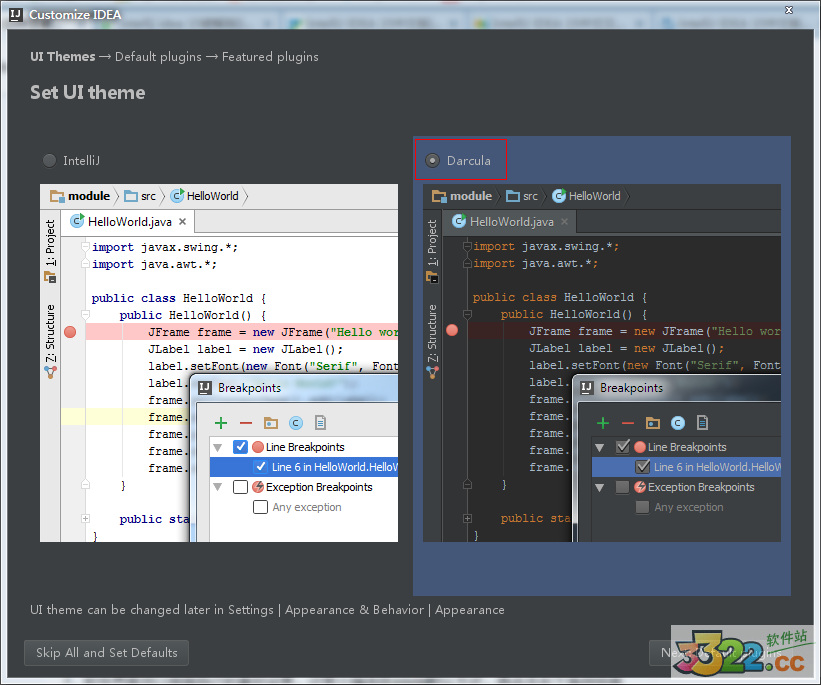Toggle Exception Breakpoints checkbox in IntelliJ preview
Image resolution: width=821 pixels, height=685 pixels.
click(x=240, y=487)
